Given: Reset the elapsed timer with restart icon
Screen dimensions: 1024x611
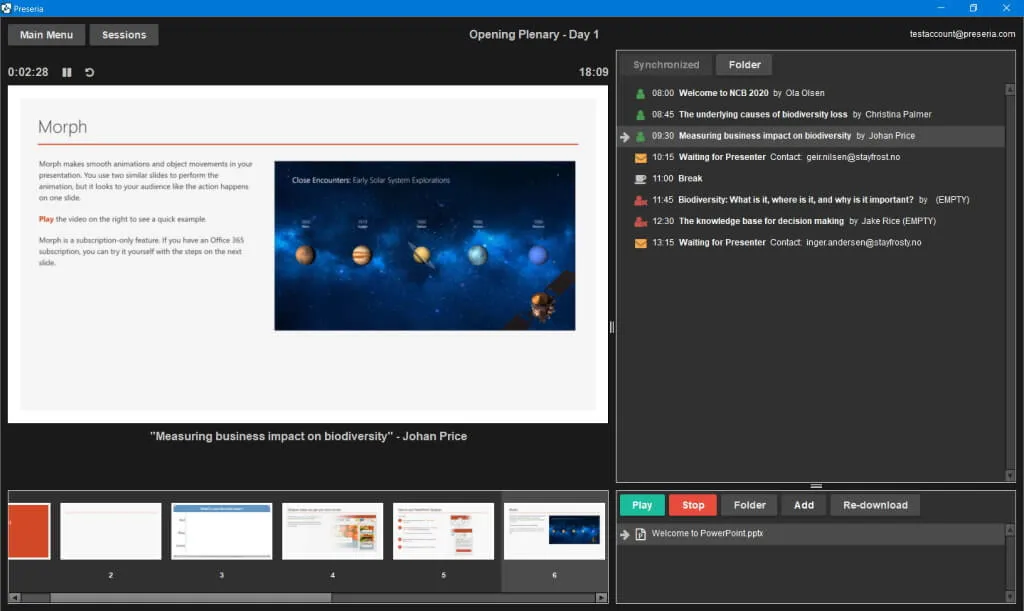Looking at the screenshot, I should point(90,72).
